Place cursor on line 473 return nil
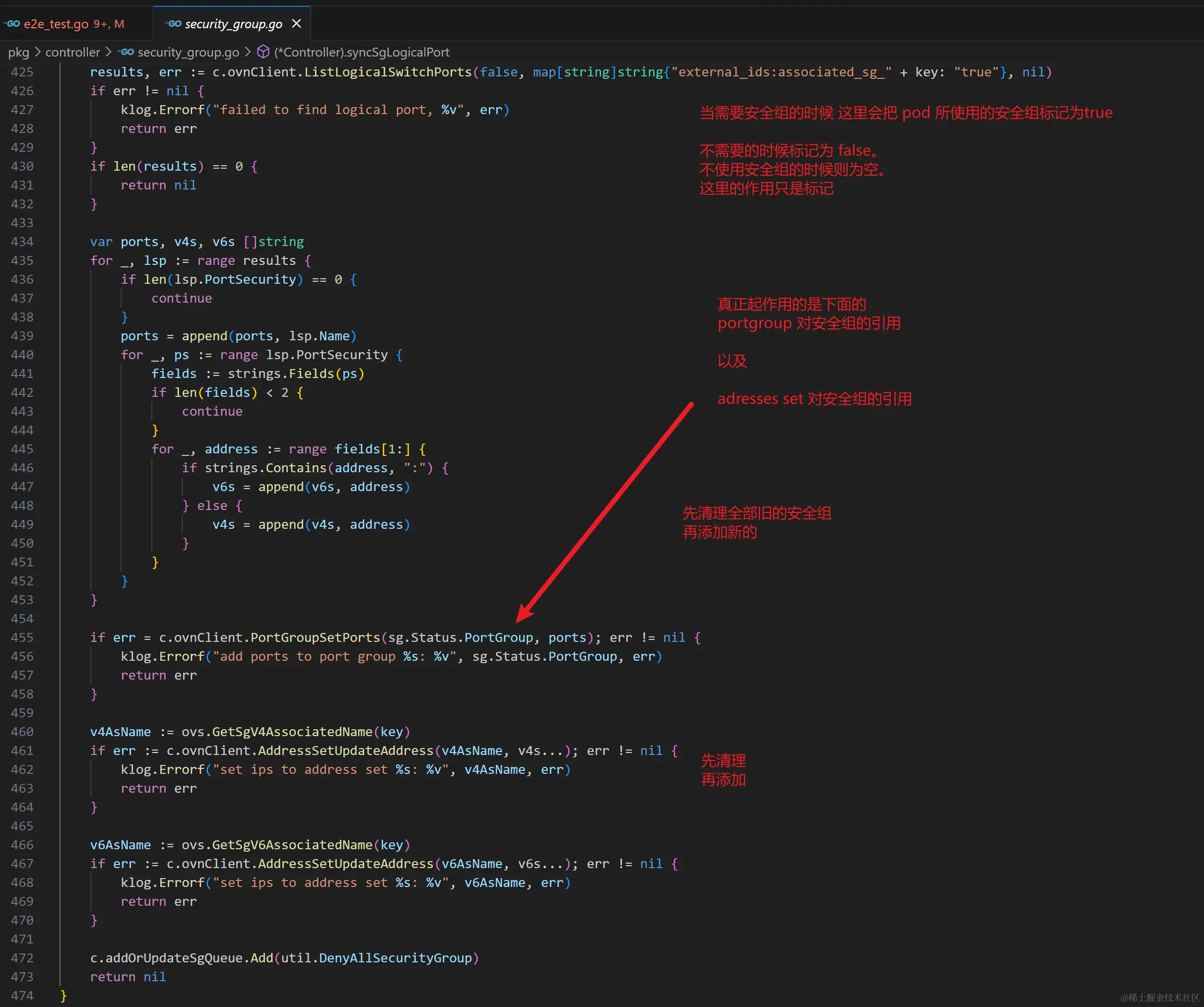1204x1007 pixels. 128,977
